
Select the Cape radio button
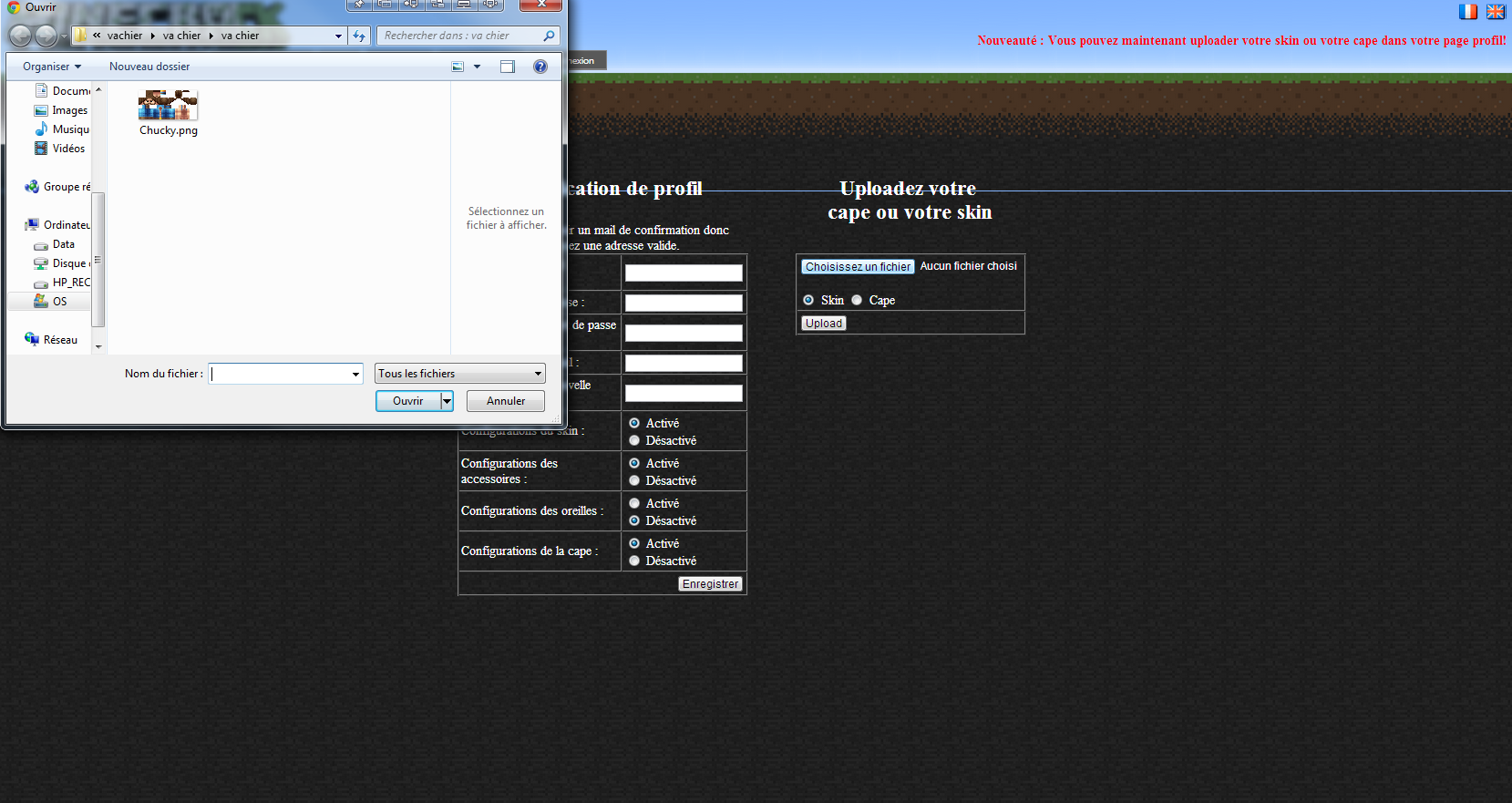[857, 300]
